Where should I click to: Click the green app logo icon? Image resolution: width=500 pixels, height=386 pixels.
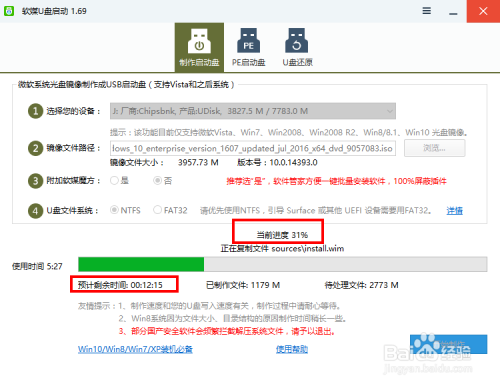pyautogui.click(x=9, y=11)
